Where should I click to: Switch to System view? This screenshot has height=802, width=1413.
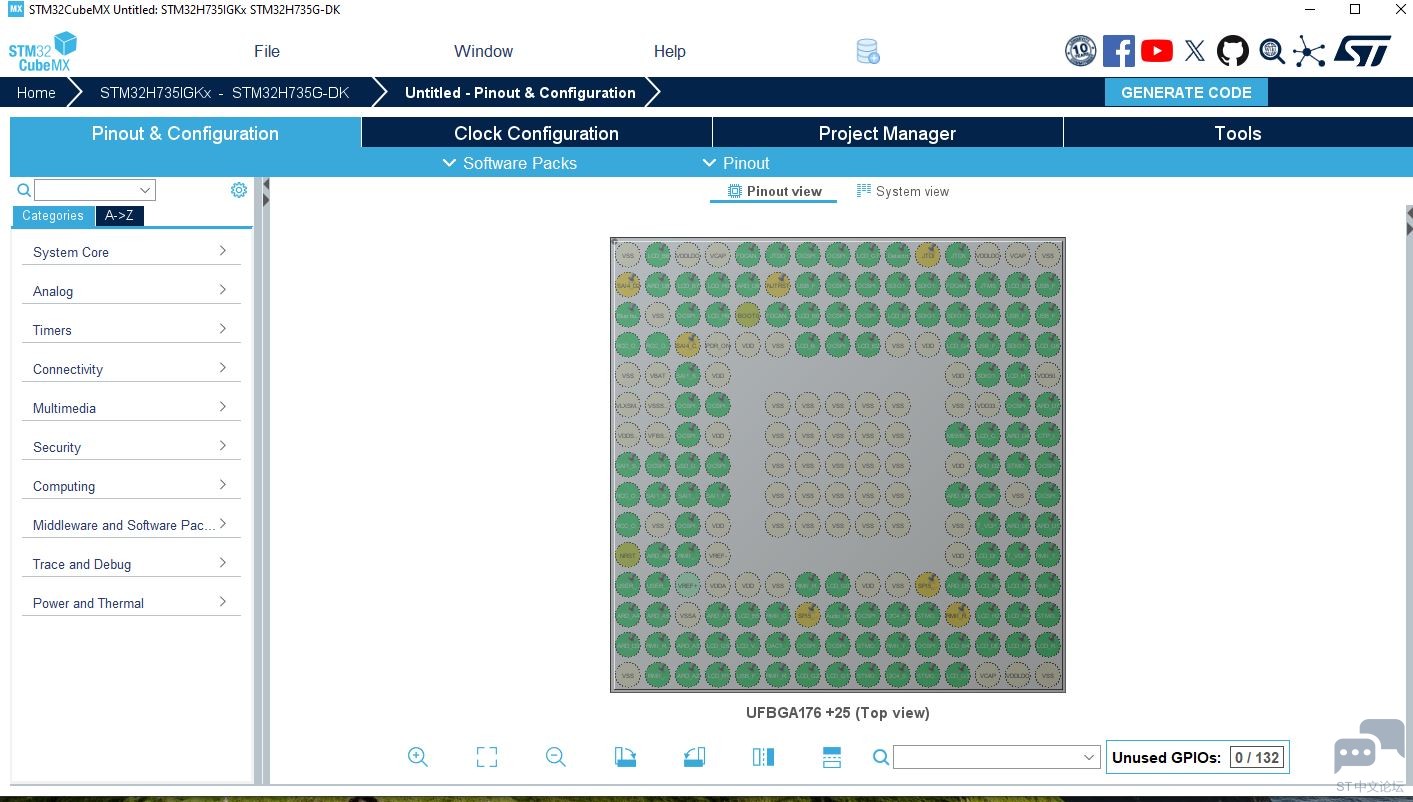(x=903, y=191)
